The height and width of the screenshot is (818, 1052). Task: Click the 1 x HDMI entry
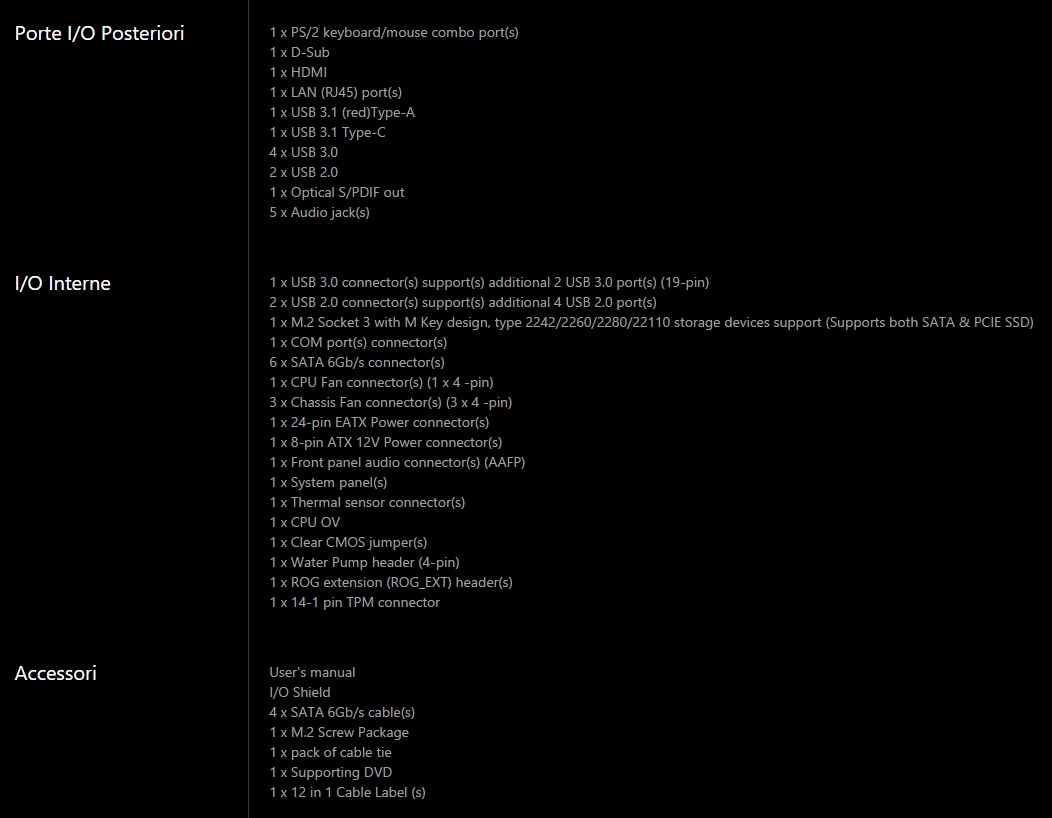[x=298, y=72]
